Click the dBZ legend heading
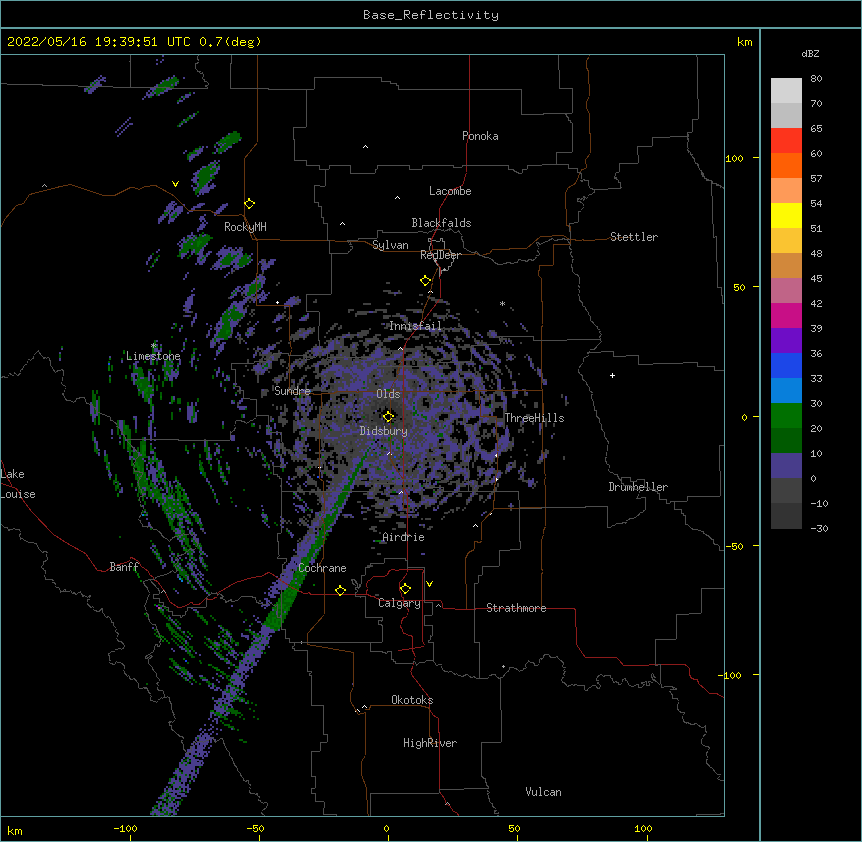Image resolution: width=862 pixels, height=842 pixels. click(810, 53)
